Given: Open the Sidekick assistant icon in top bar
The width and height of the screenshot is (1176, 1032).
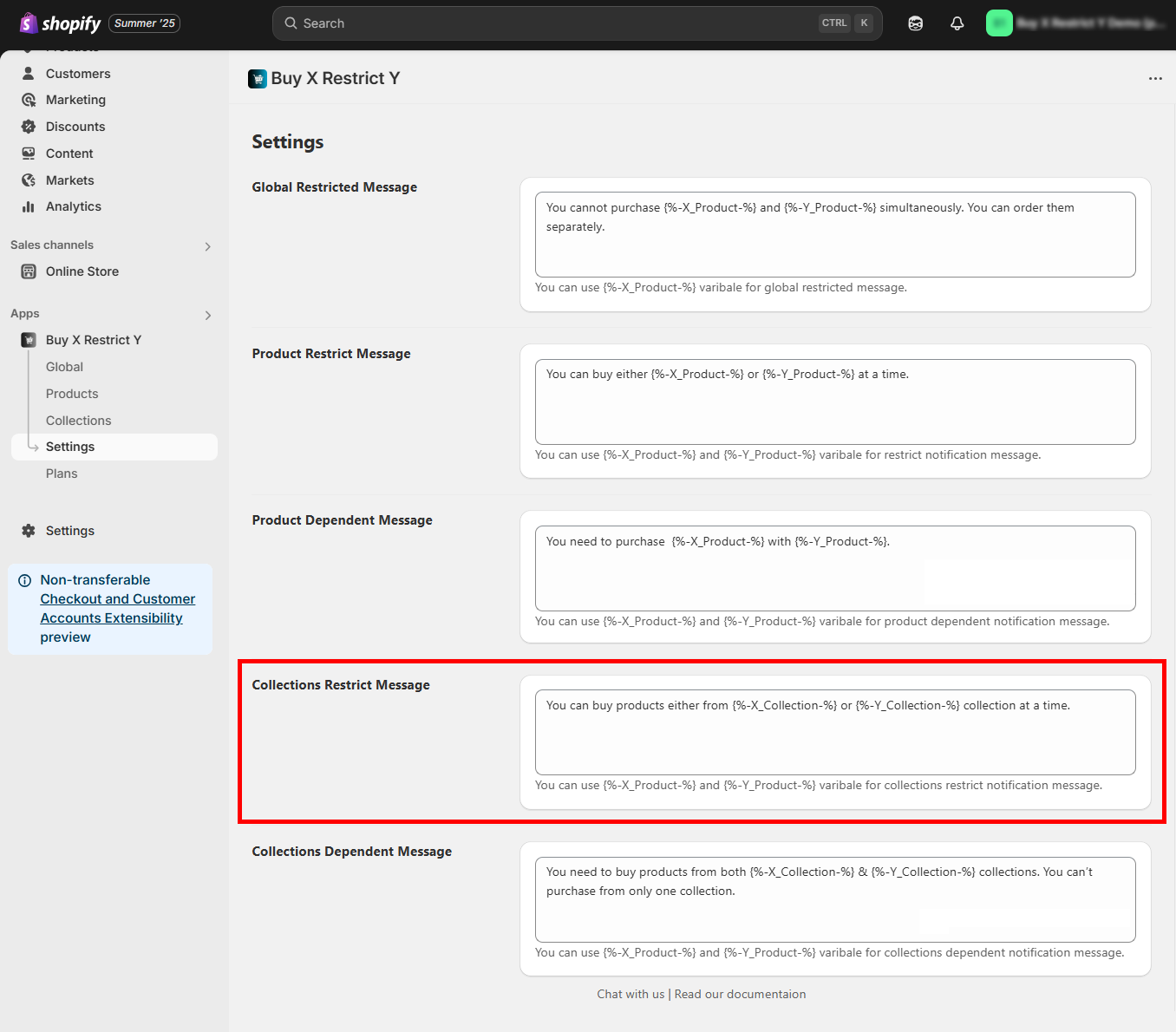Looking at the screenshot, I should (x=915, y=23).
